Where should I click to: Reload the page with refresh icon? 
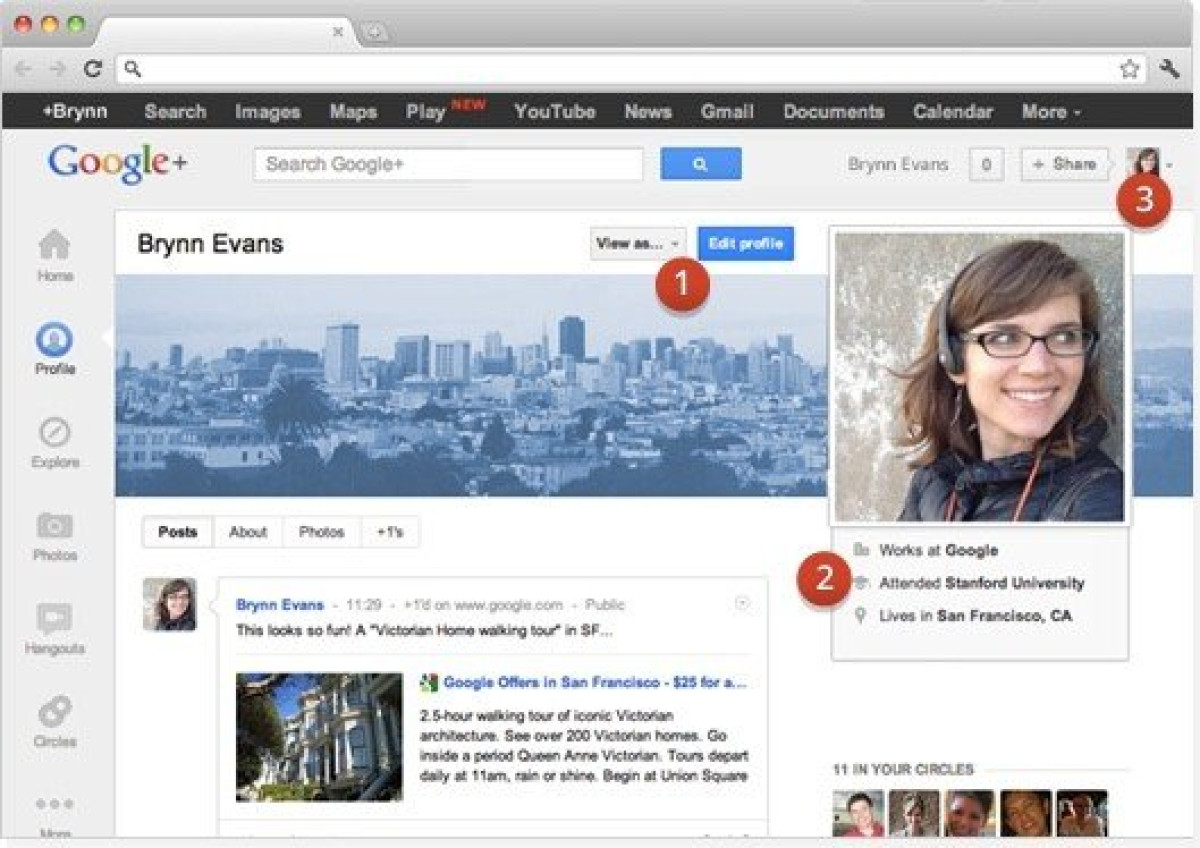click(x=93, y=69)
